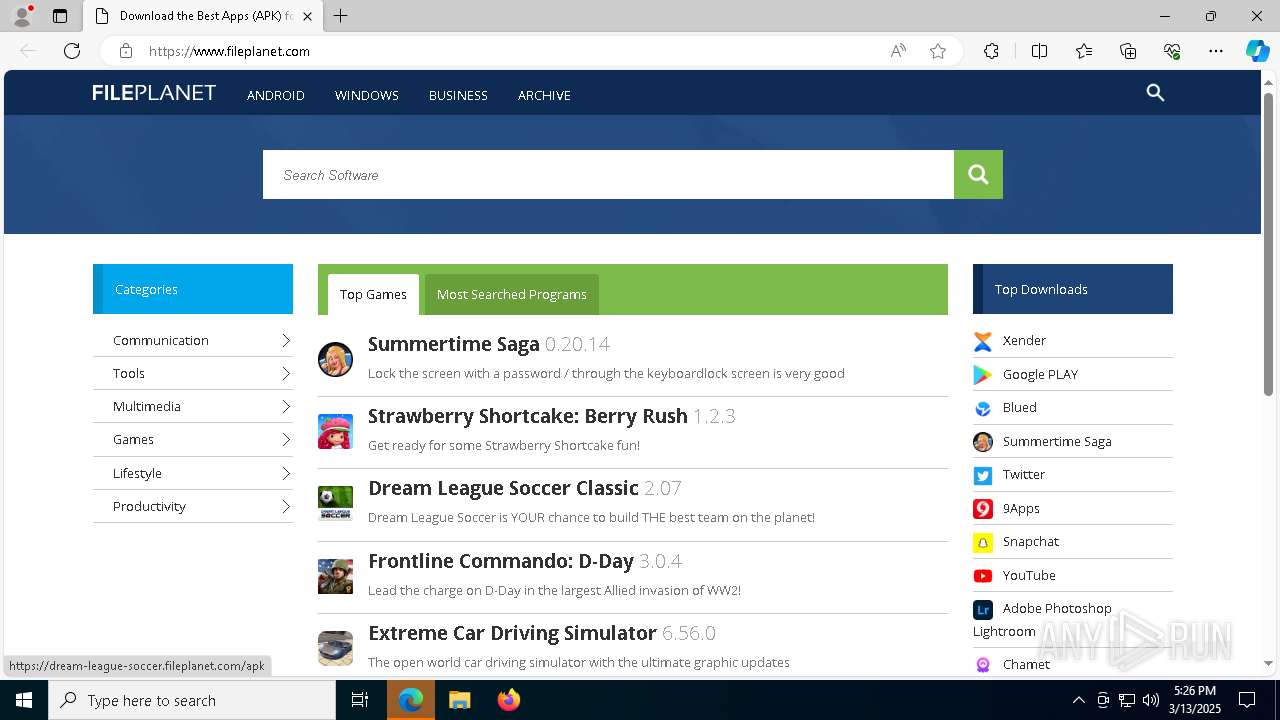1280x720 pixels.
Task: Expand the Games category arrow
Action: (x=285, y=440)
